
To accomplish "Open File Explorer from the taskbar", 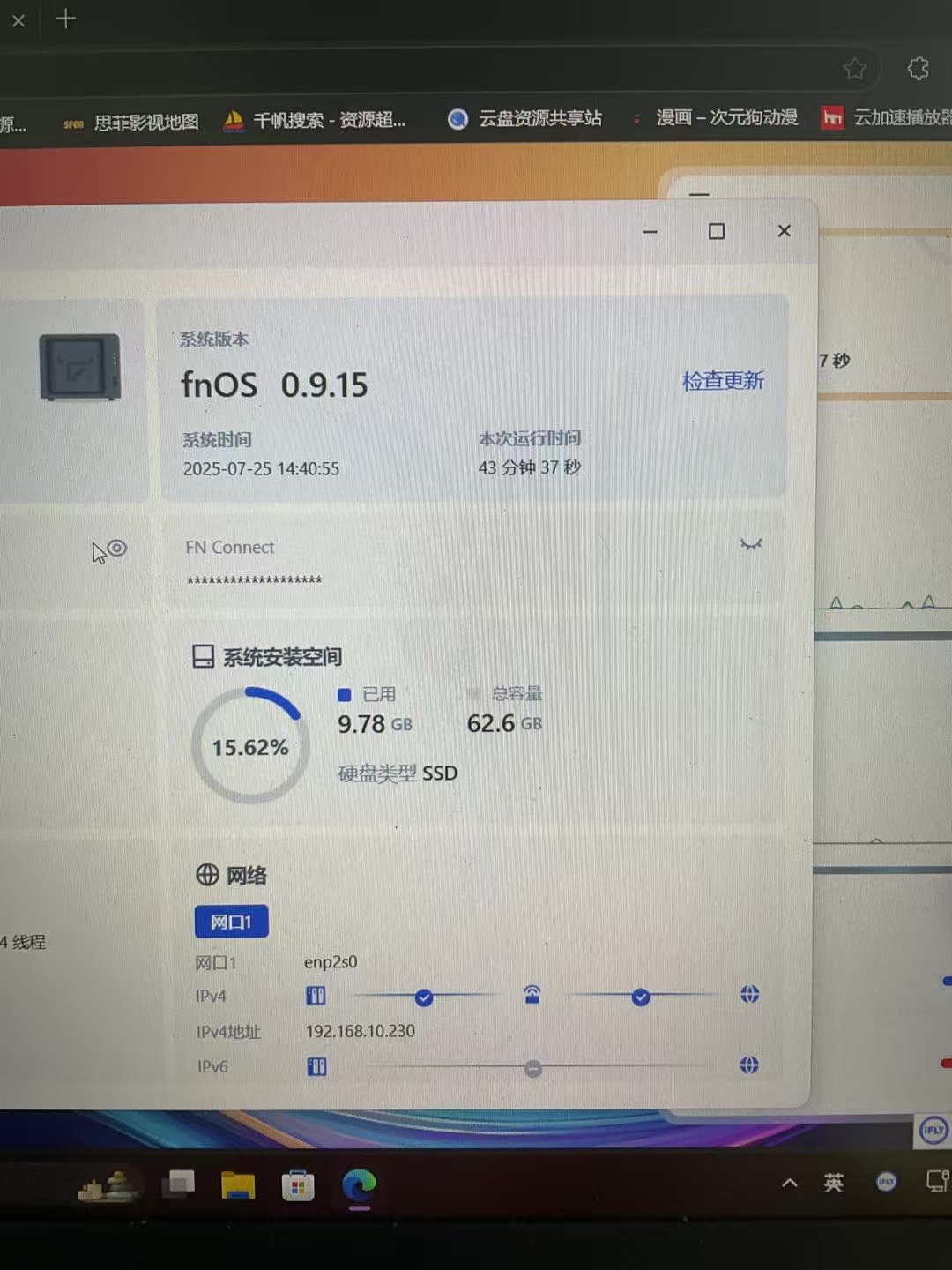I will (237, 1185).
